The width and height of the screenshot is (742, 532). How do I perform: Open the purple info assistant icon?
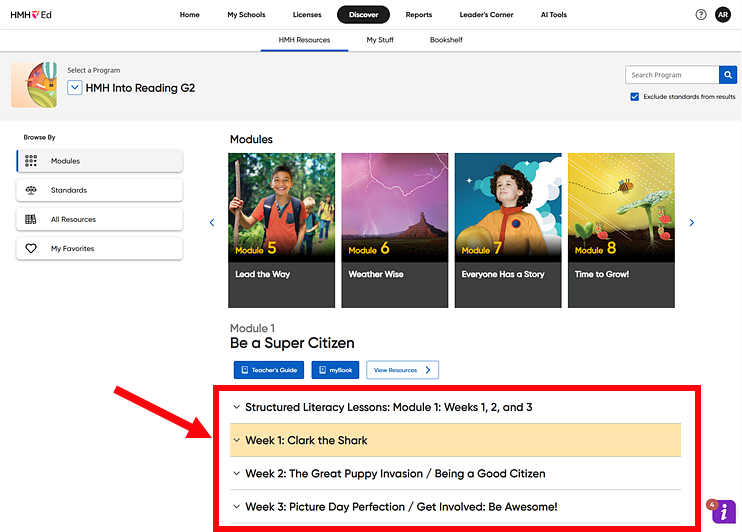pos(724,512)
